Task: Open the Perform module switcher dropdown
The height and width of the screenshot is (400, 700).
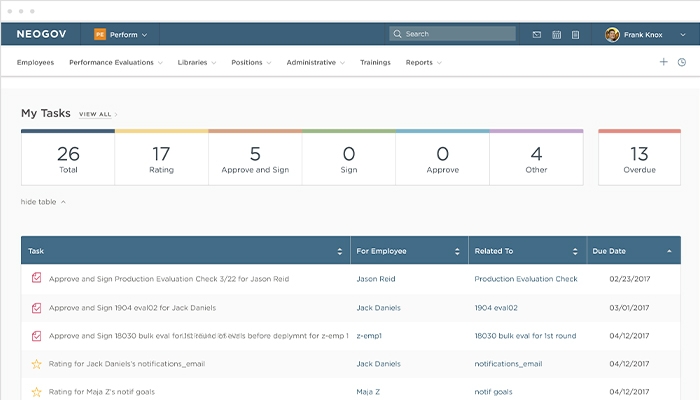Action: pos(128,34)
